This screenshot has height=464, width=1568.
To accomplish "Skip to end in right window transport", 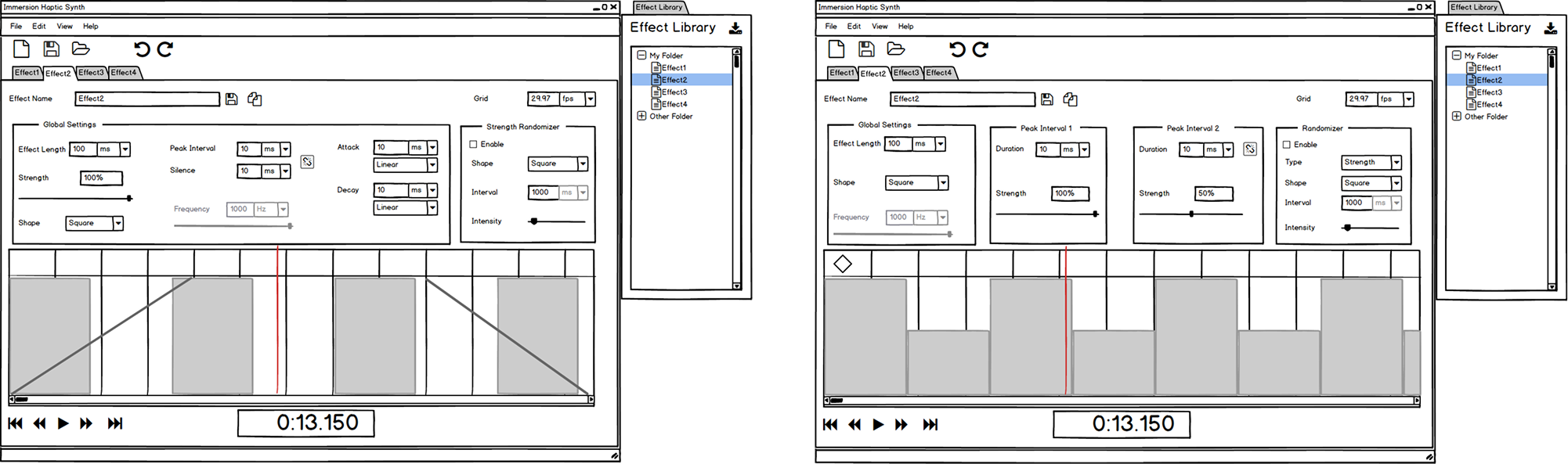I will point(930,424).
